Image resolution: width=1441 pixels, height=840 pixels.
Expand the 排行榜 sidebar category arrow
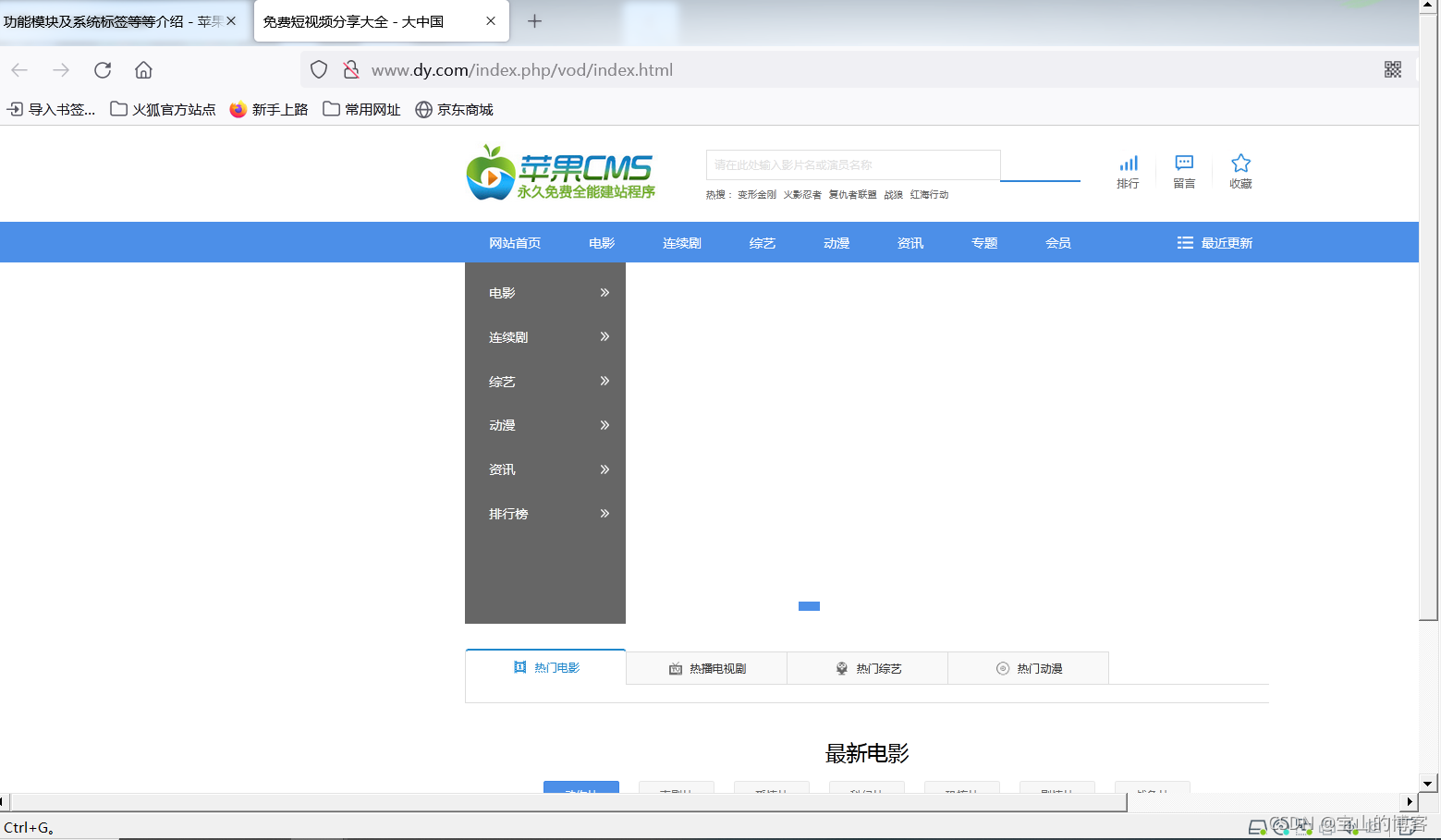[604, 514]
